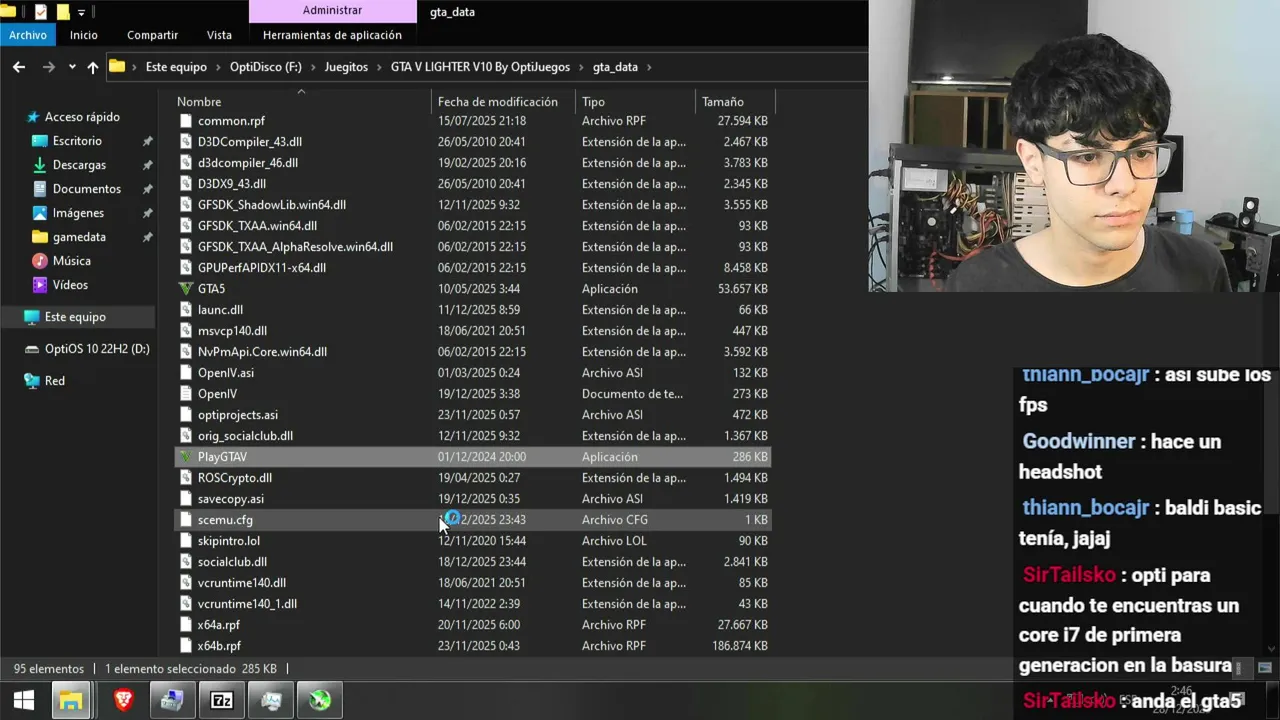Click the address bar folder icon
Viewport: 1280px width, 720px height.
click(117, 67)
